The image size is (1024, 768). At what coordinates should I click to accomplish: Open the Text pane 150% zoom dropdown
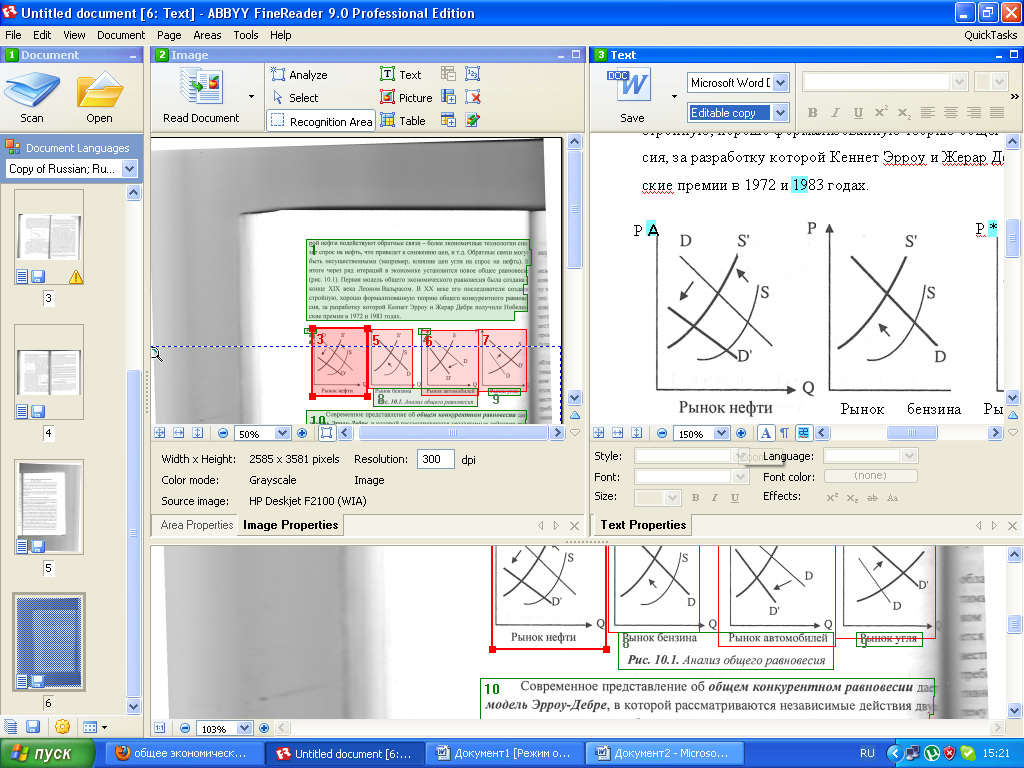721,433
